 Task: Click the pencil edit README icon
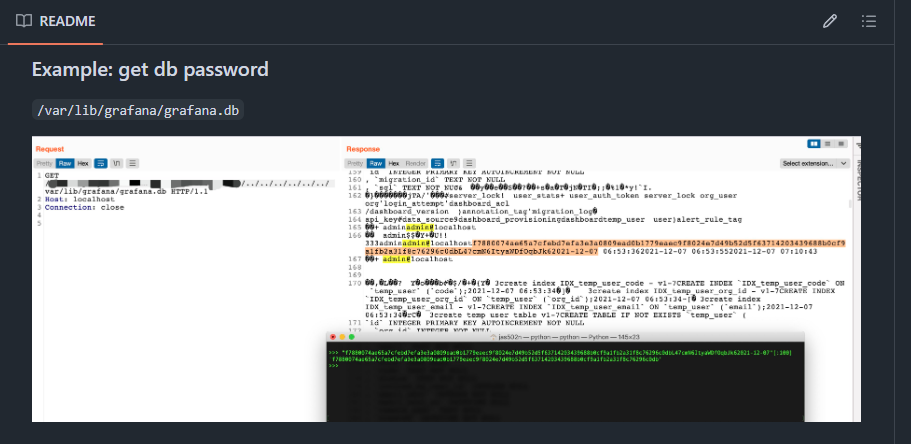coord(830,22)
